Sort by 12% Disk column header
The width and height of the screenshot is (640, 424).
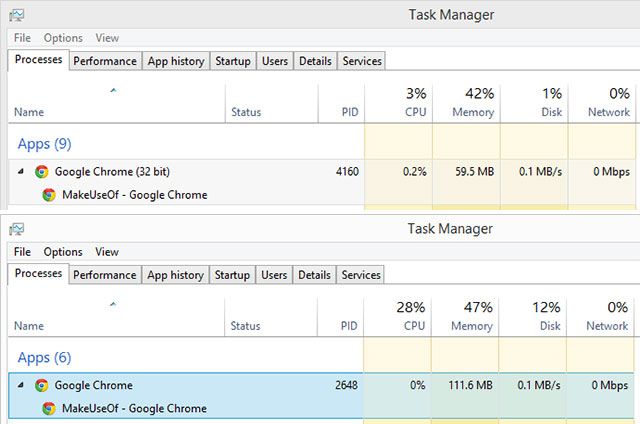pyautogui.click(x=532, y=317)
